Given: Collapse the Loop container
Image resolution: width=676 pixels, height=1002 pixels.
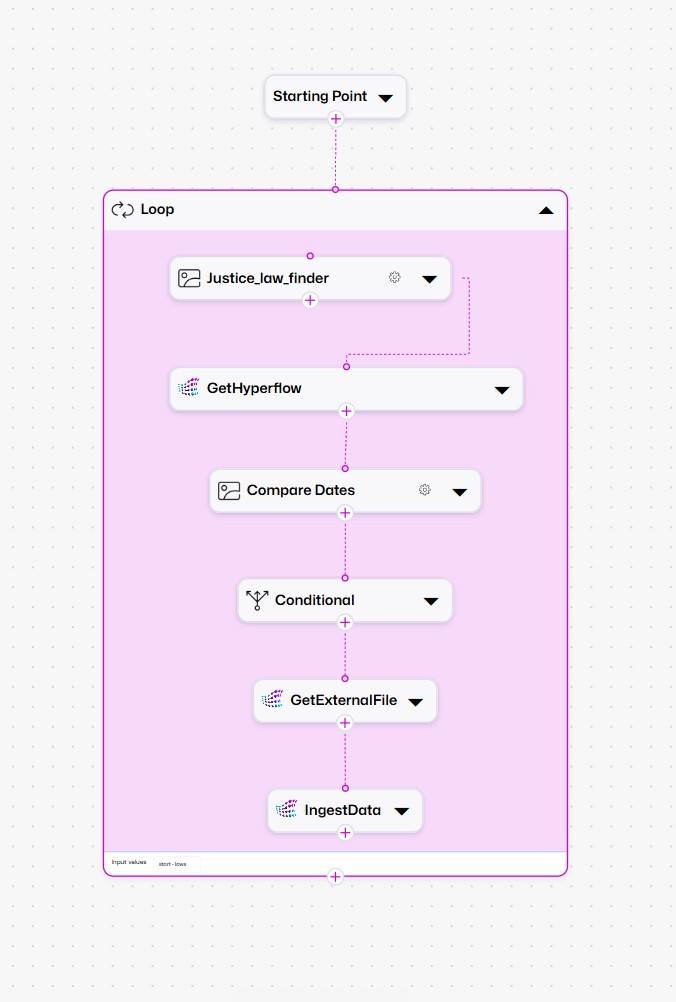Looking at the screenshot, I should pos(545,210).
